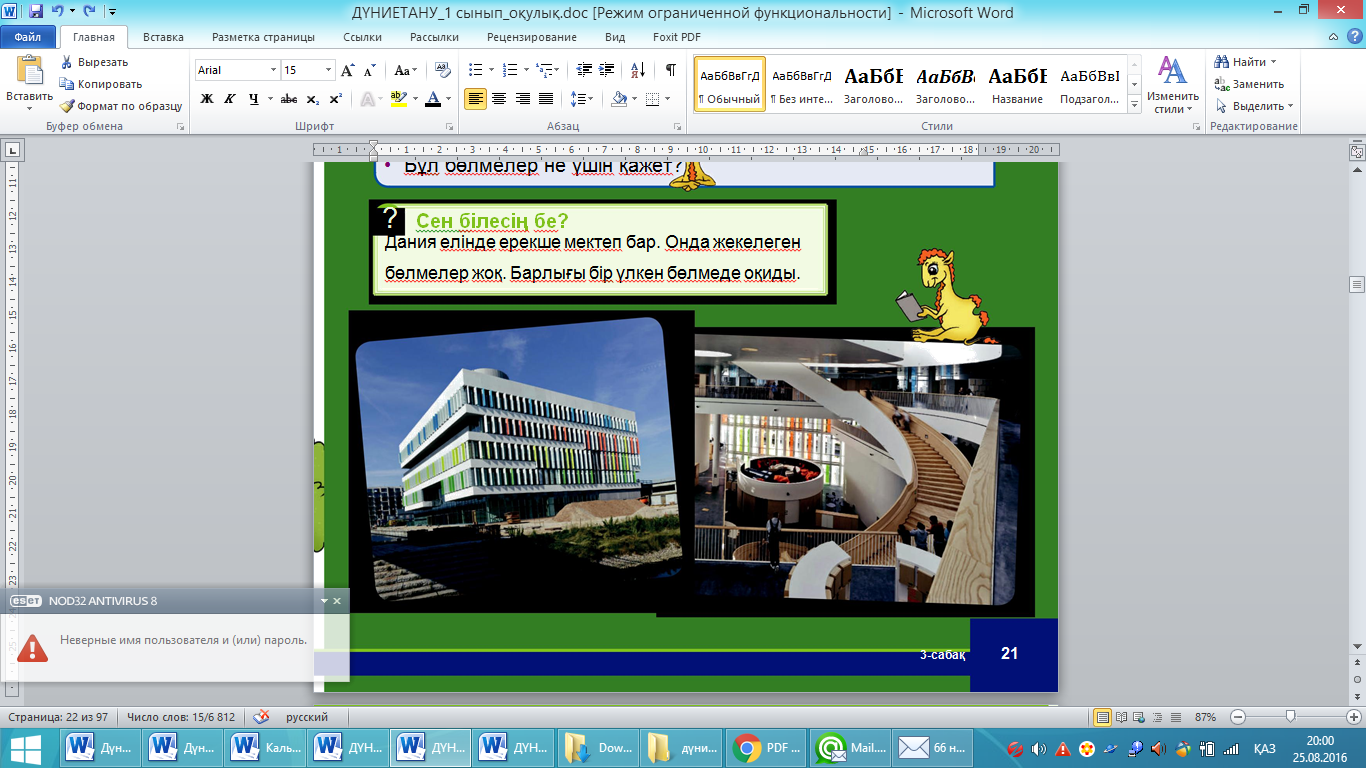Redo the last action
This screenshot has height=768, width=1366.
tap(87, 12)
